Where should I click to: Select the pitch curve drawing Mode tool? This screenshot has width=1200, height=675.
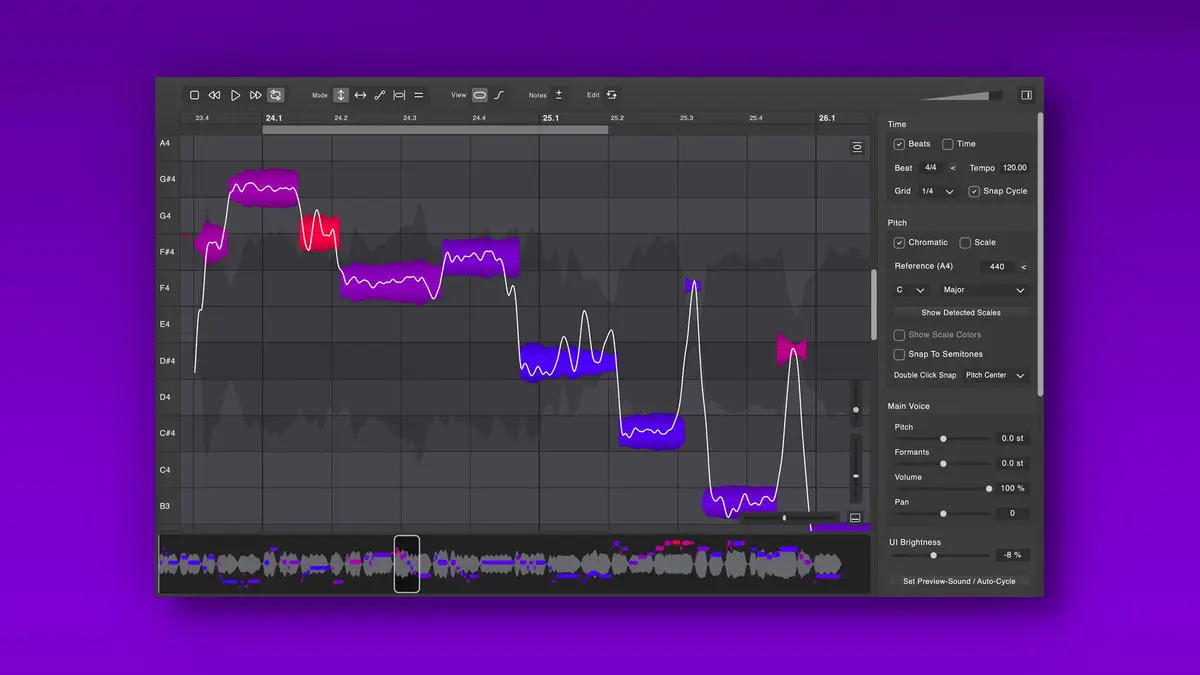pos(380,95)
